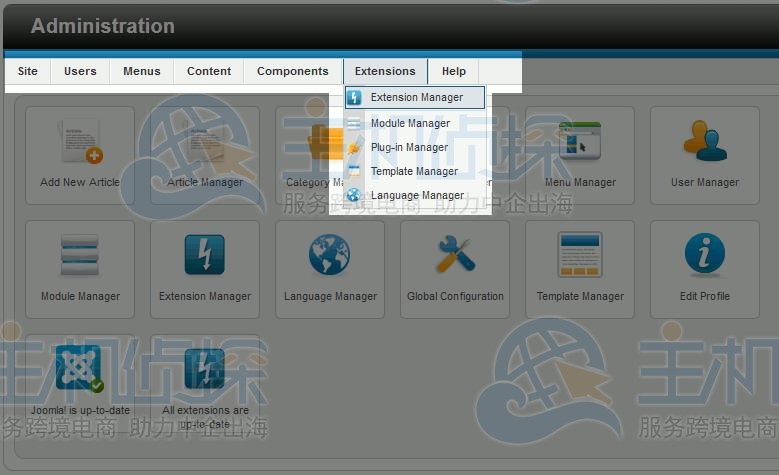This screenshot has height=475, width=779.
Task: Click the All extensions are up-to-date text
Action: click(205, 417)
